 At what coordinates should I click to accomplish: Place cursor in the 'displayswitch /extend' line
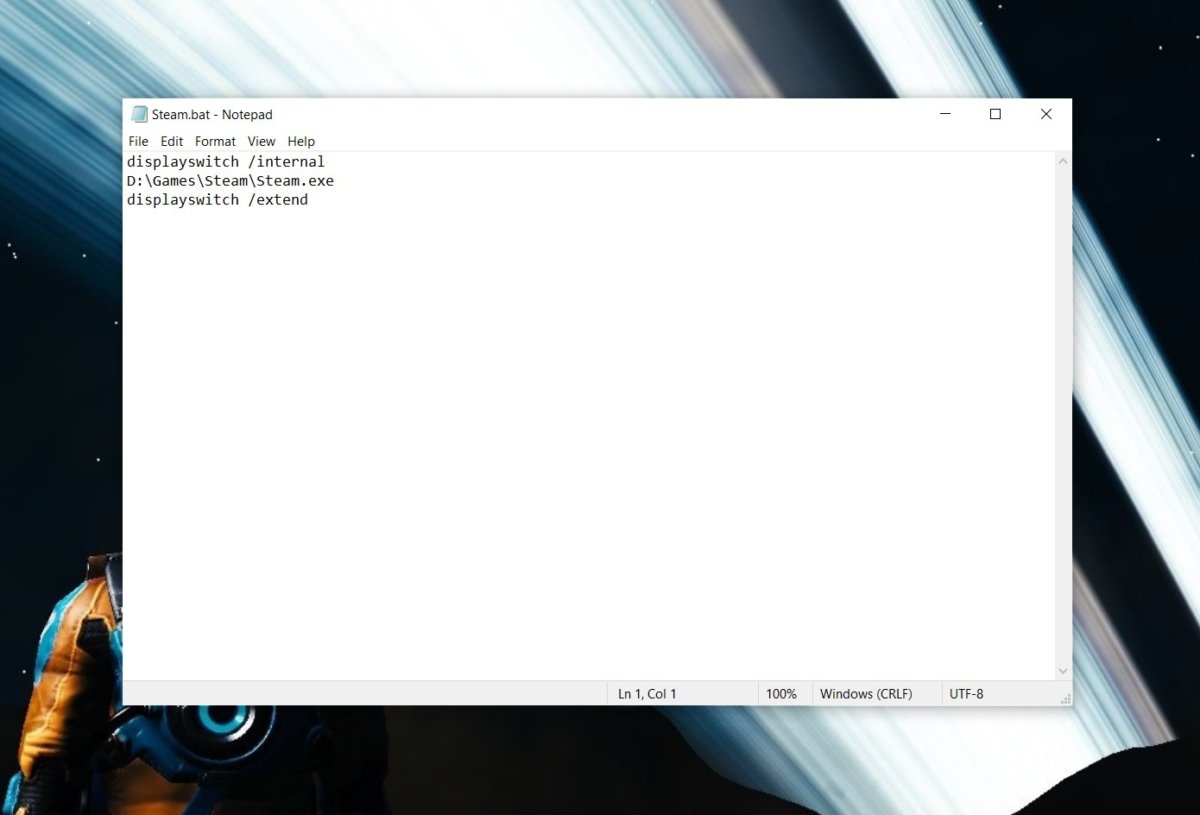217,200
